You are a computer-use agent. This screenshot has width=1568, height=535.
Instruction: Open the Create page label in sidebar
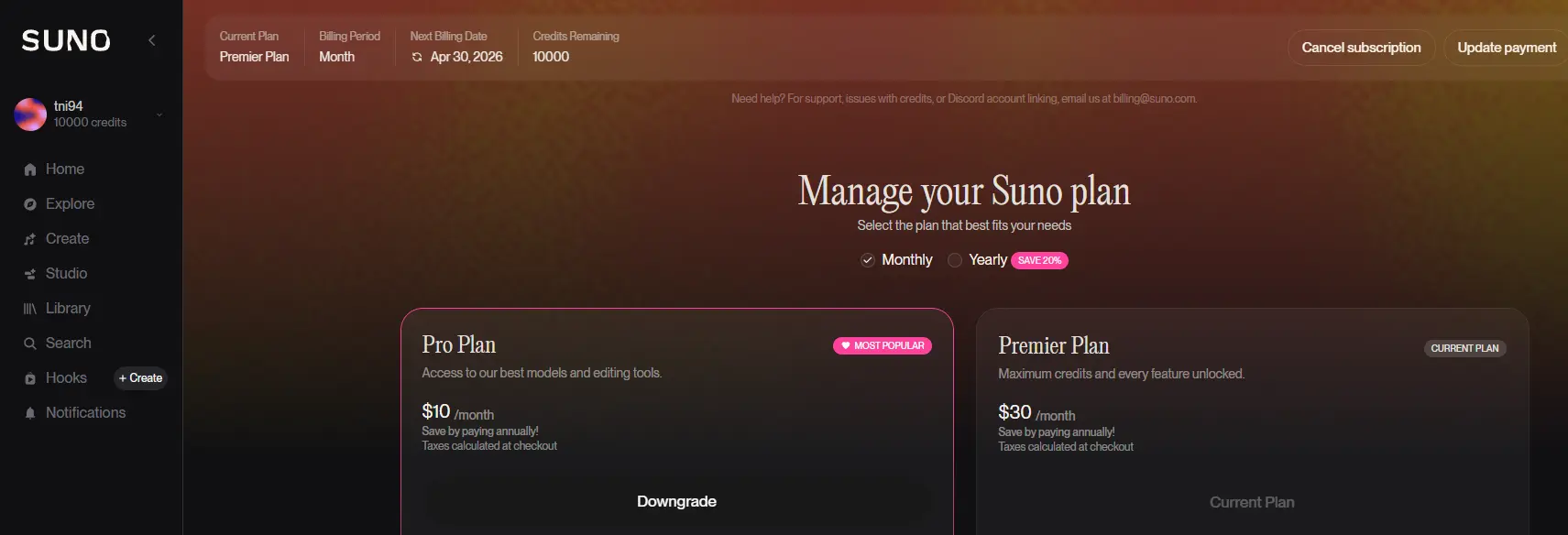pos(68,239)
